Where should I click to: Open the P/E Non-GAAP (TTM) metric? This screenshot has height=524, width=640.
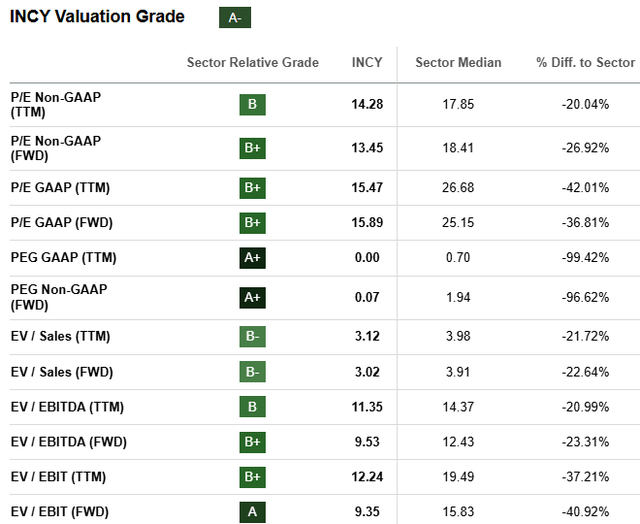pyautogui.click(x=56, y=104)
